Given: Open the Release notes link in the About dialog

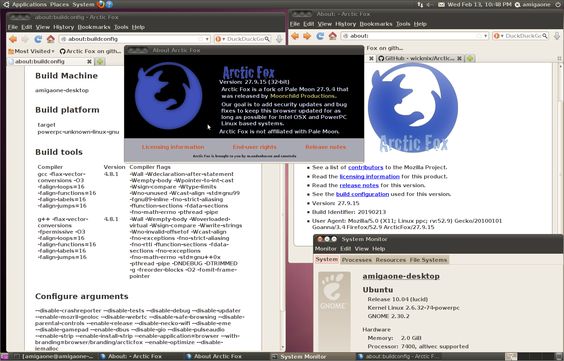Looking at the screenshot, I should pos(326,147).
